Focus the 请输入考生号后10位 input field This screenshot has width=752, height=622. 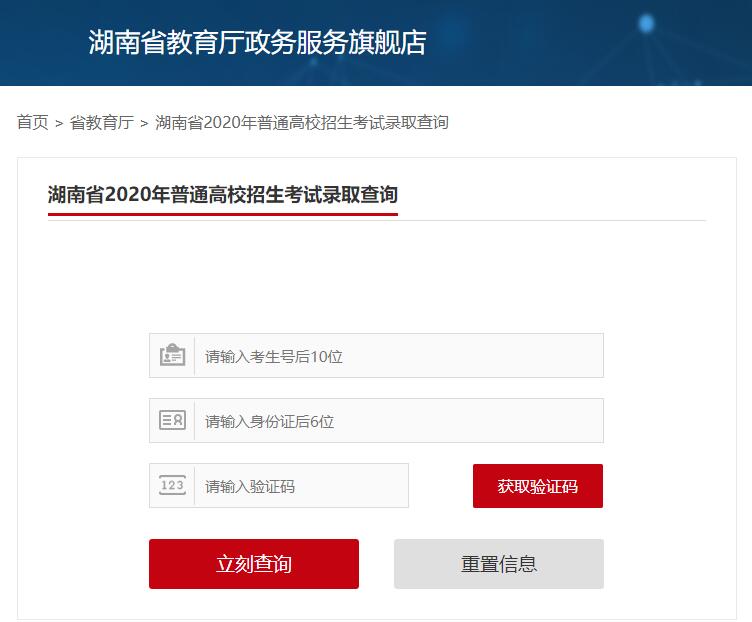399,355
